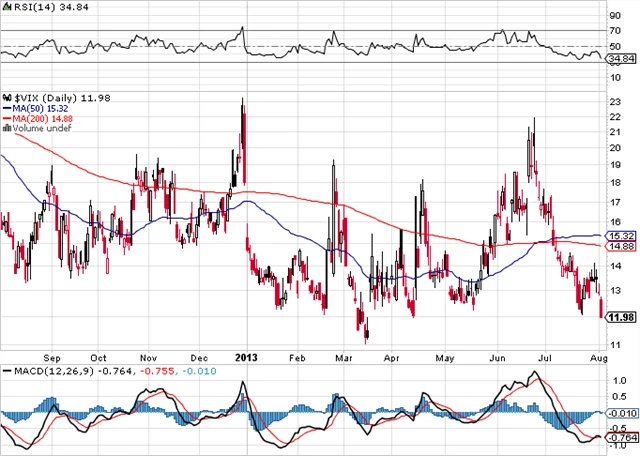640x456 pixels.
Task: Click the May label on time axis
Action: pyautogui.click(x=445, y=358)
